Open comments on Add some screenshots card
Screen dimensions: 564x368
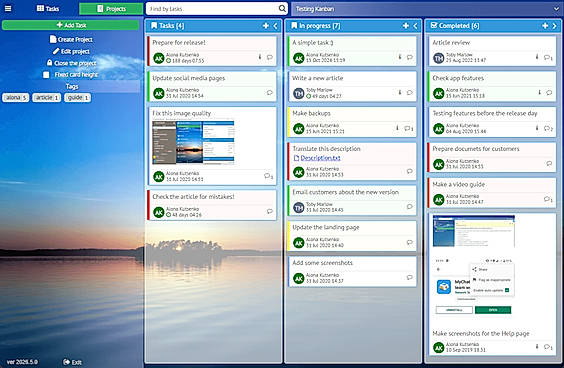pos(410,277)
